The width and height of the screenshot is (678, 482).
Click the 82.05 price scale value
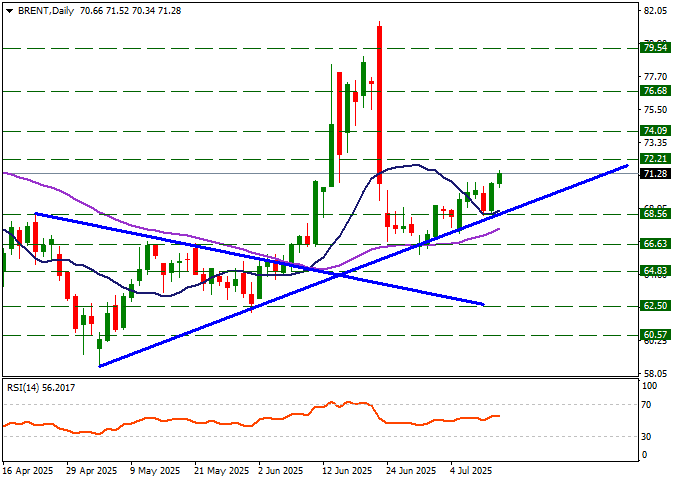coord(656,11)
